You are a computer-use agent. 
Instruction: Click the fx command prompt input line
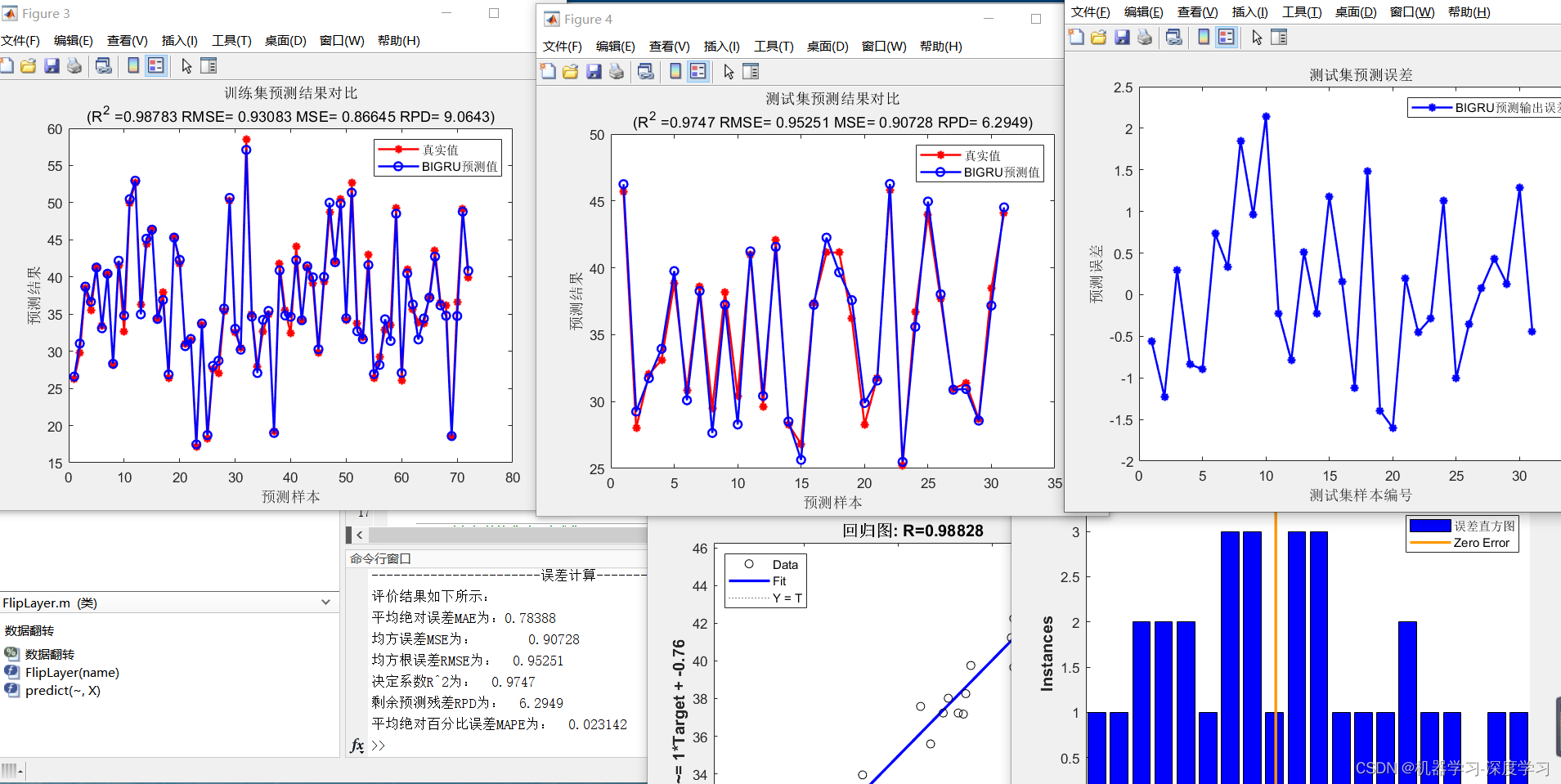point(378,745)
